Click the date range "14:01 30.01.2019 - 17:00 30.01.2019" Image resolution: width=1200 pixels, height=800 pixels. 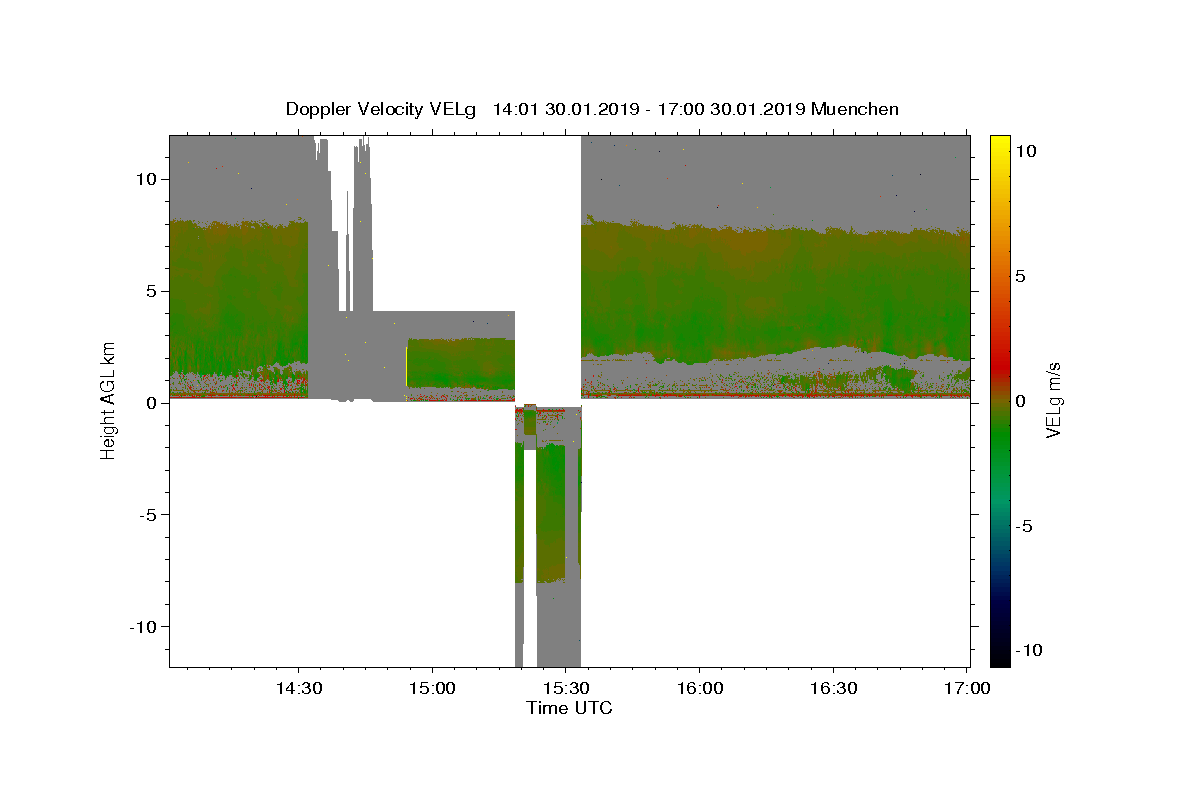click(x=649, y=109)
